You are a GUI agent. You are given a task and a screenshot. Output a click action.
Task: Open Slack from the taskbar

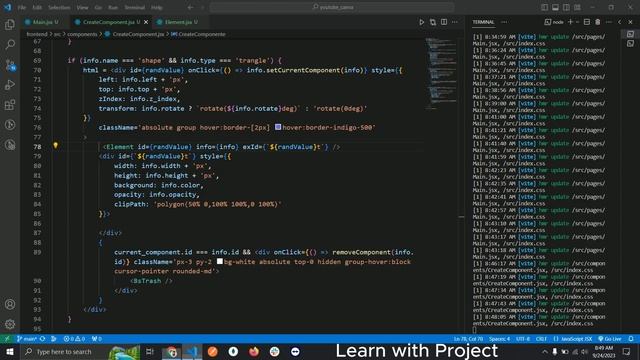coord(274,351)
